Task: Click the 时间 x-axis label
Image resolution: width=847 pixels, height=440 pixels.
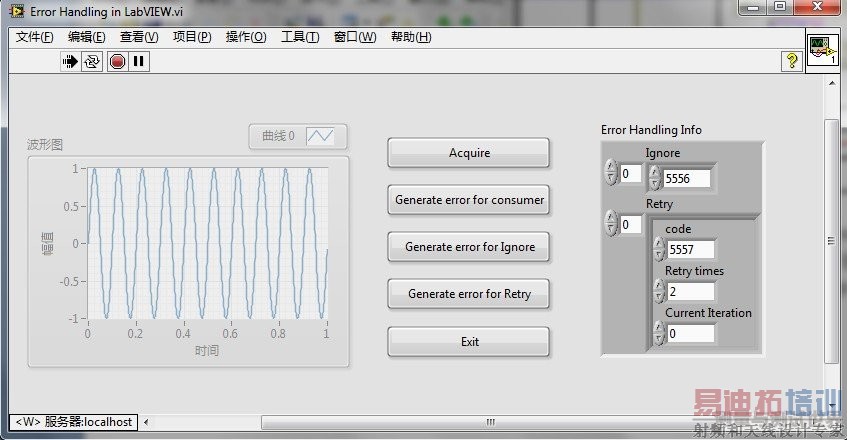Action: tap(207, 351)
